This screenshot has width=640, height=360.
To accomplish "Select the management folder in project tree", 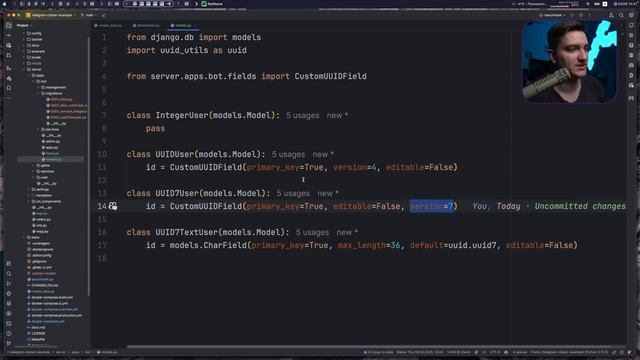I will click(x=53, y=87).
